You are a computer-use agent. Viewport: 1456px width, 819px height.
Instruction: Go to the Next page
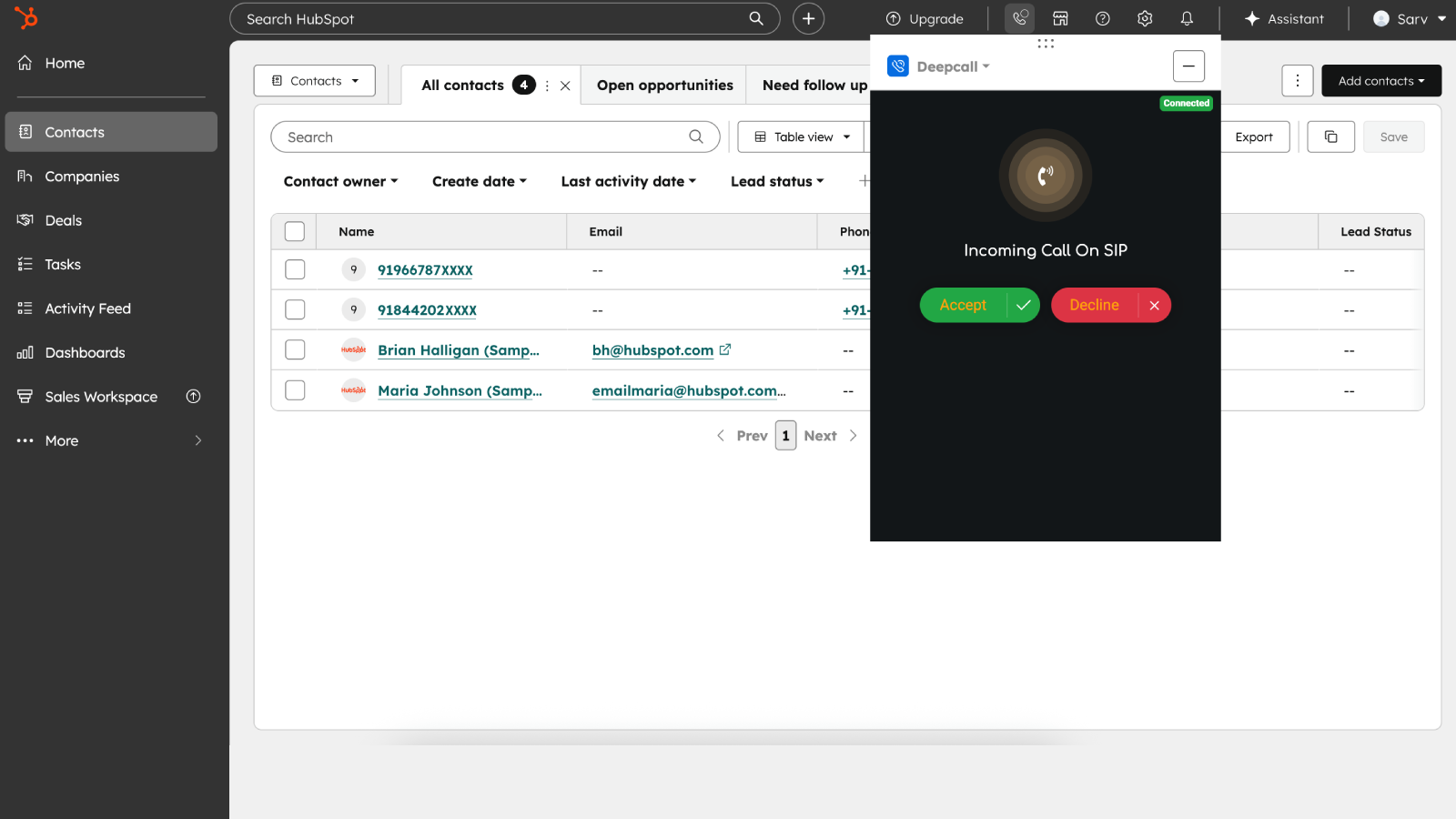[830, 436]
